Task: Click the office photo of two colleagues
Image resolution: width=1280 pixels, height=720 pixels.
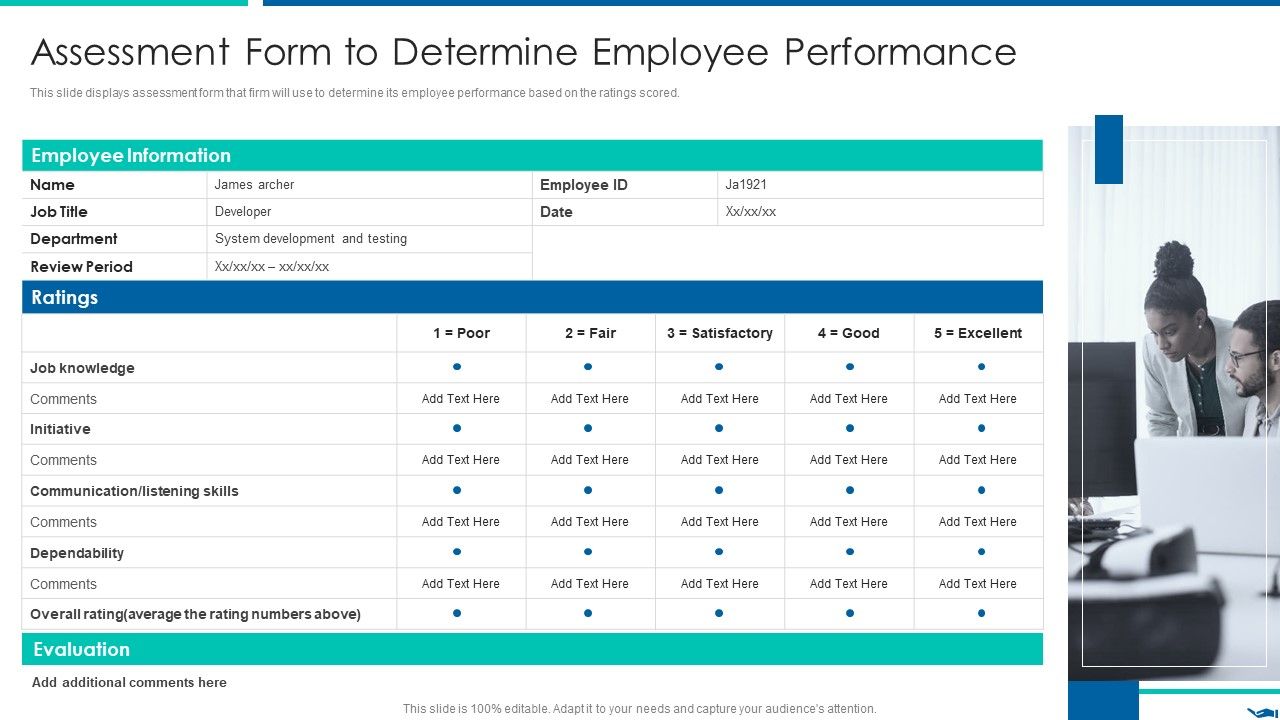Action: click(1174, 403)
